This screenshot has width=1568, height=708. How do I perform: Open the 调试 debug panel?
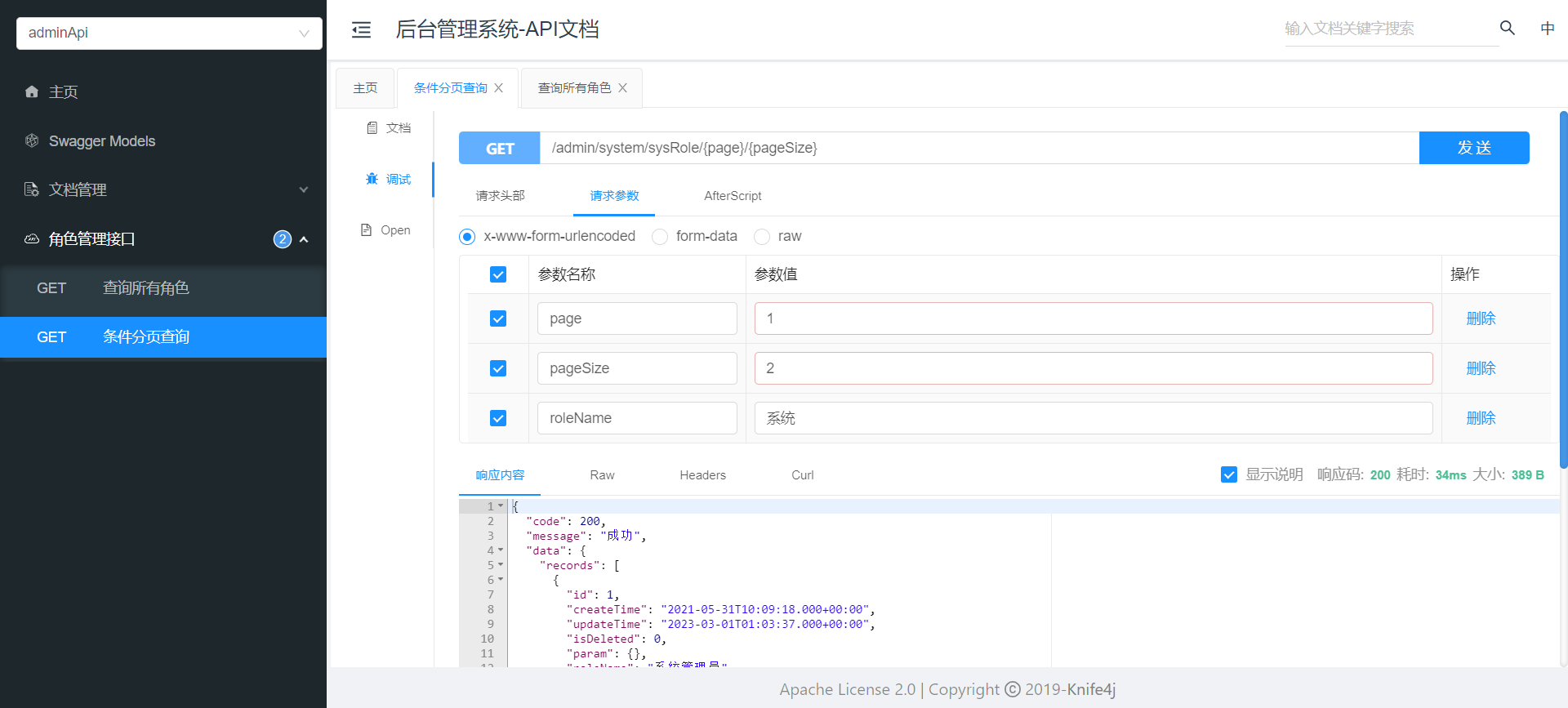pos(389,180)
